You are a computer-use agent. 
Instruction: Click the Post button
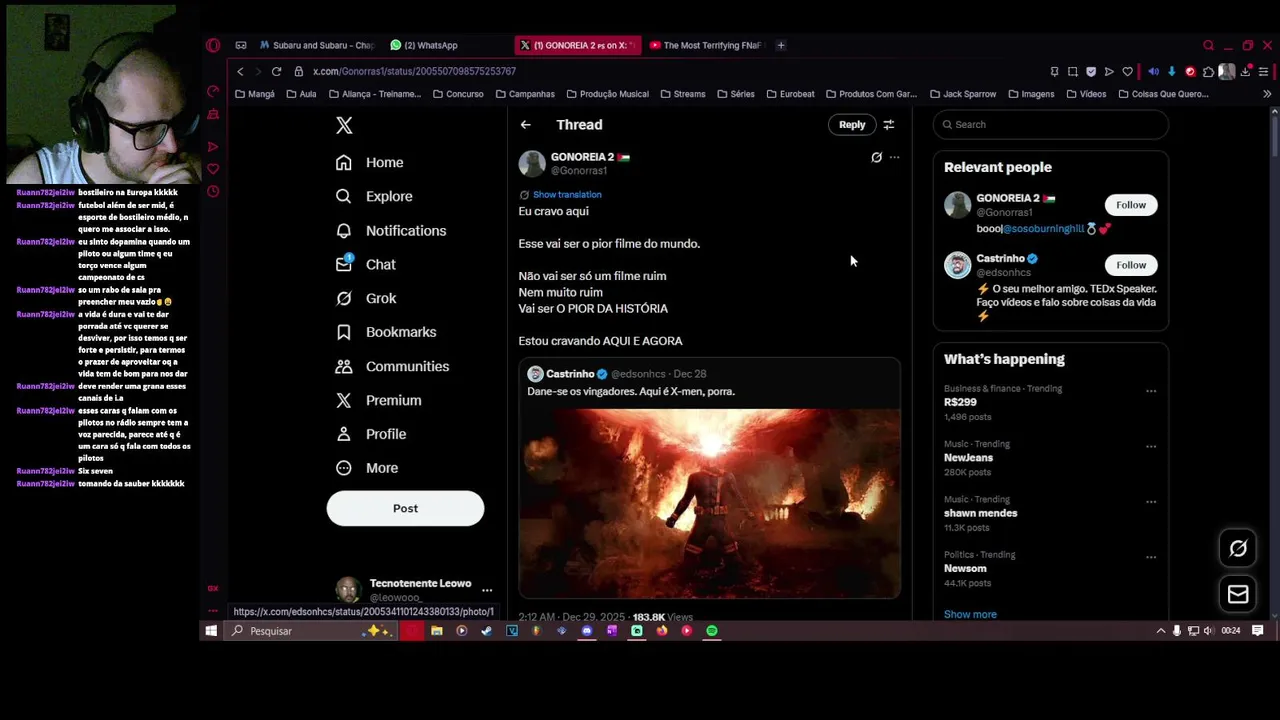(x=405, y=508)
